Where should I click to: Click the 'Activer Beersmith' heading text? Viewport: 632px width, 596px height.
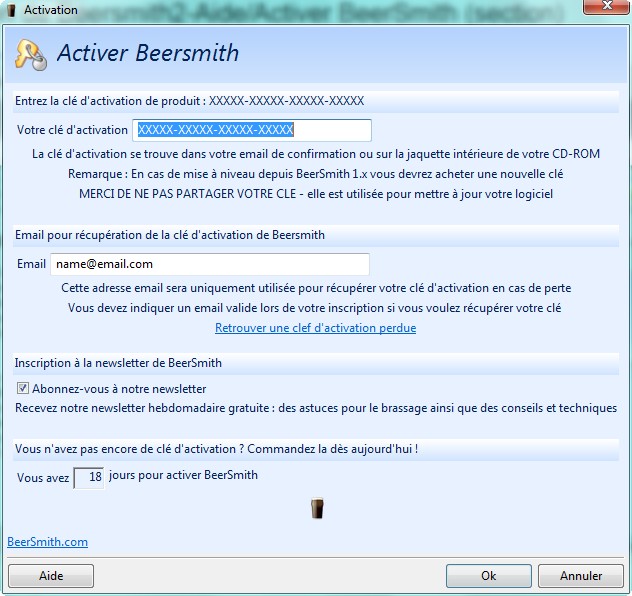pos(148,53)
